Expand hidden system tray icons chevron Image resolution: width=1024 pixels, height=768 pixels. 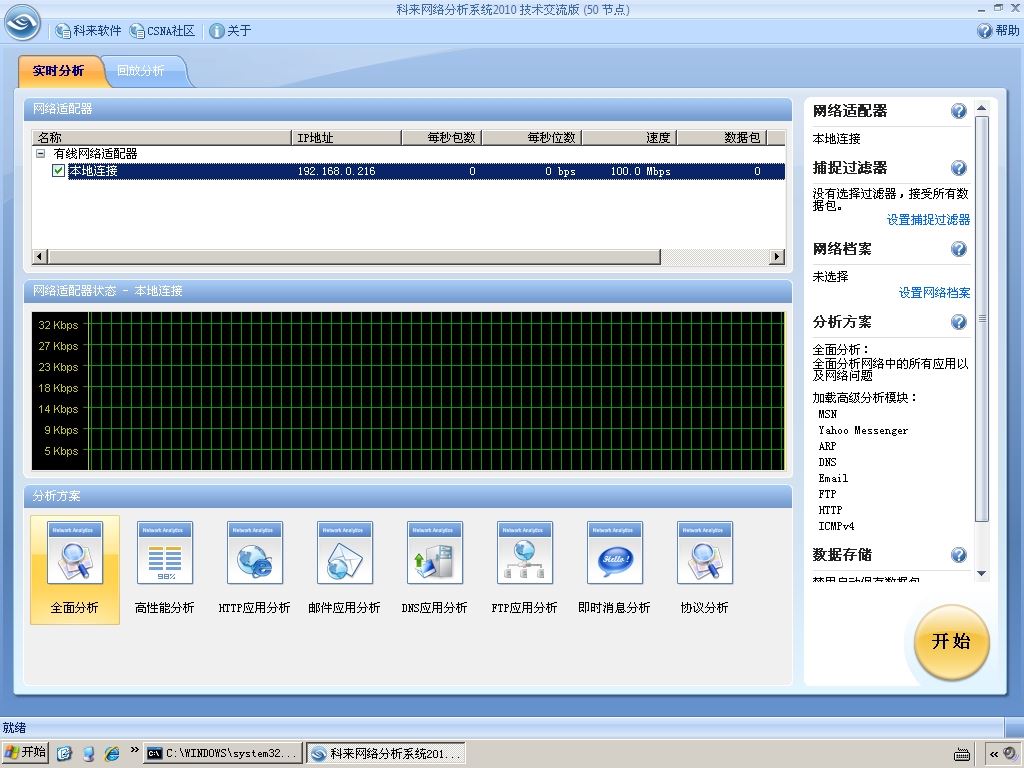point(994,754)
